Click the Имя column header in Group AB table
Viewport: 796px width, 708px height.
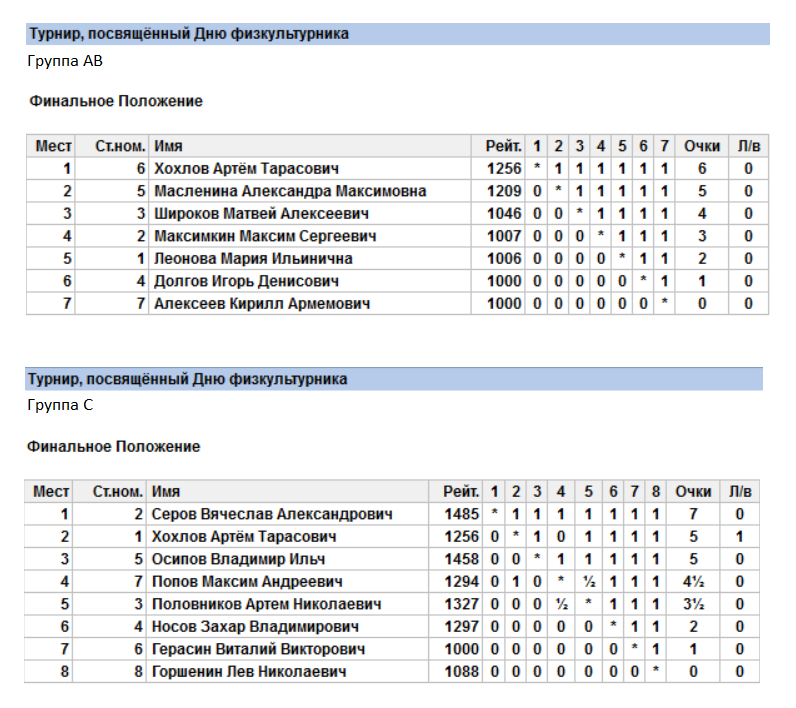(x=168, y=146)
